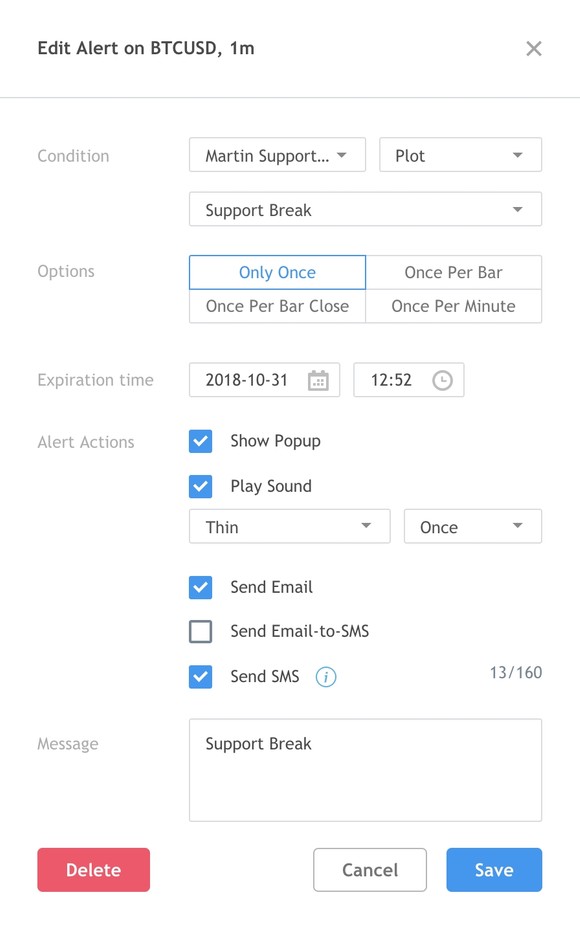
Task: Toggle the Send Email checkbox
Action: click(200, 588)
